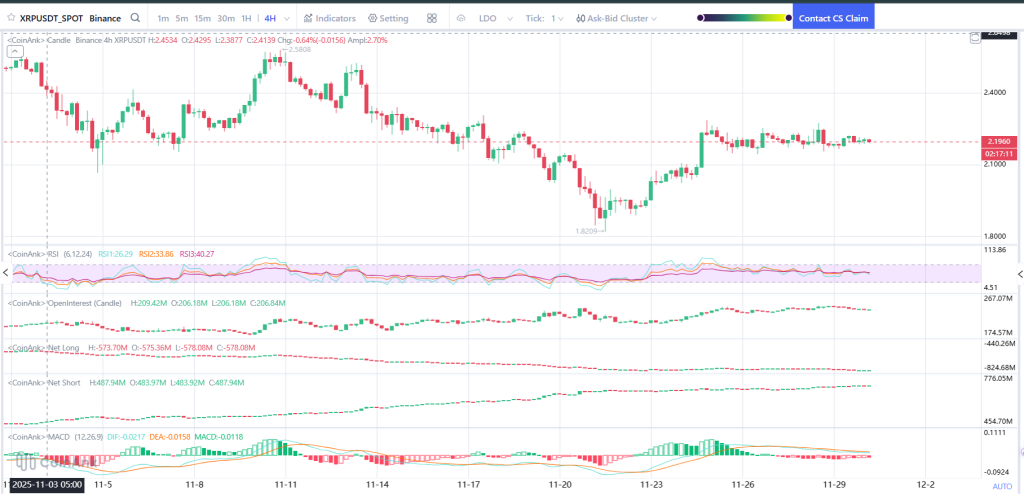Add XRPUSDT_SPOT to favorites with star icon
Image resolution: width=1024 pixels, height=496 pixels.
point(10,18)
